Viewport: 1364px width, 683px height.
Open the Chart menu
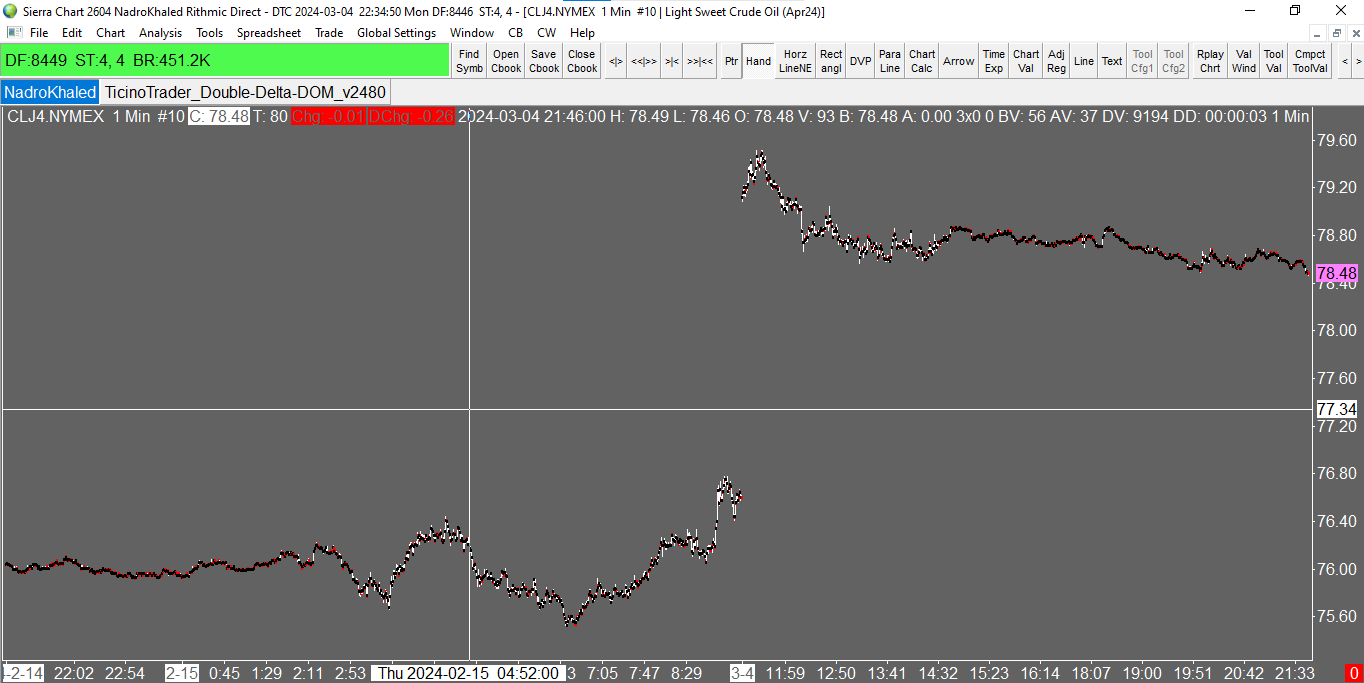[x=111, y=33]
